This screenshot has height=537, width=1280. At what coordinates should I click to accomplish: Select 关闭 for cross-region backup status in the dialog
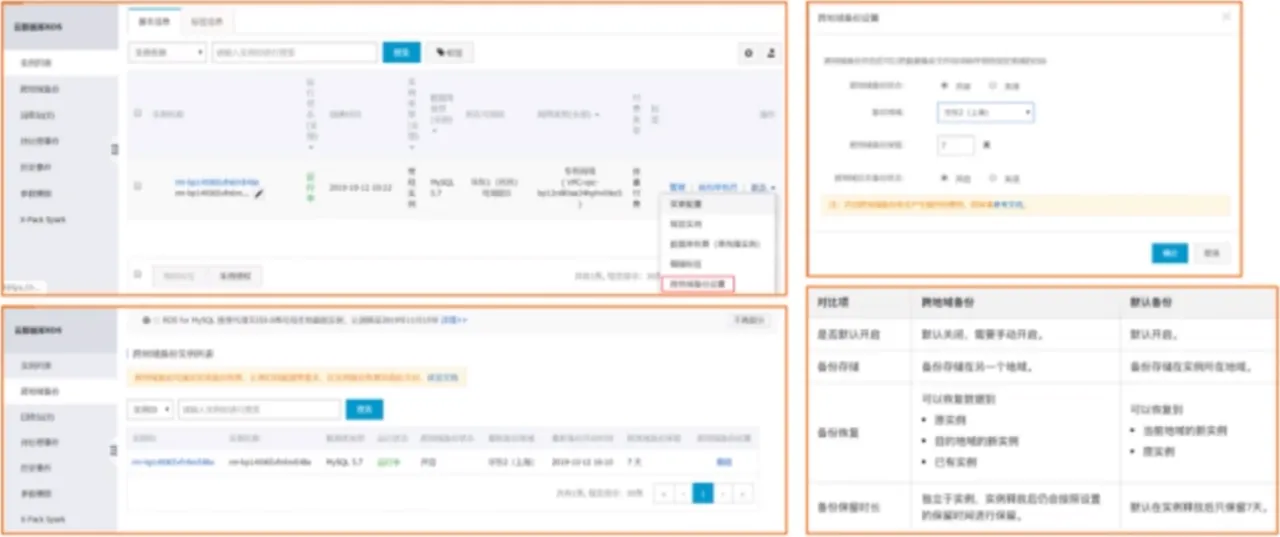click(993, 87)
